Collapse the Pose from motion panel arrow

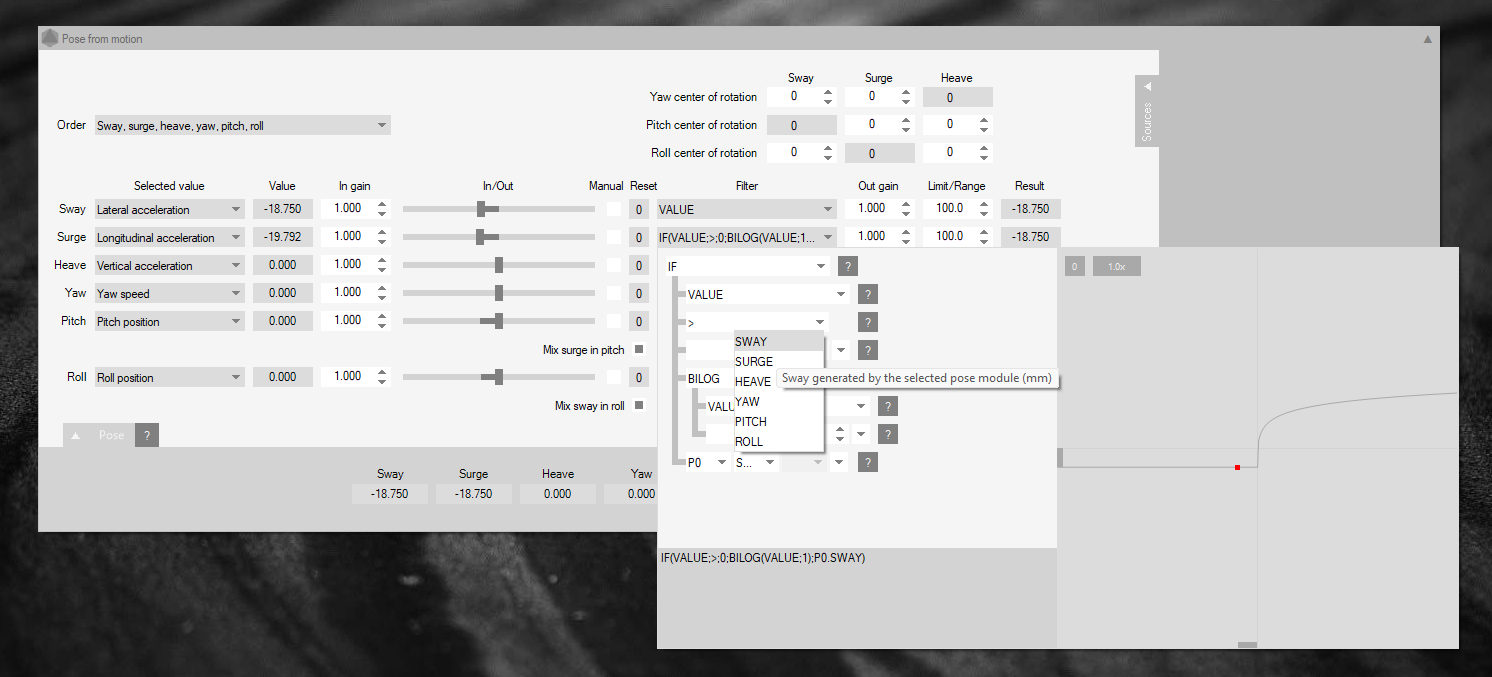pos(1427,39)
